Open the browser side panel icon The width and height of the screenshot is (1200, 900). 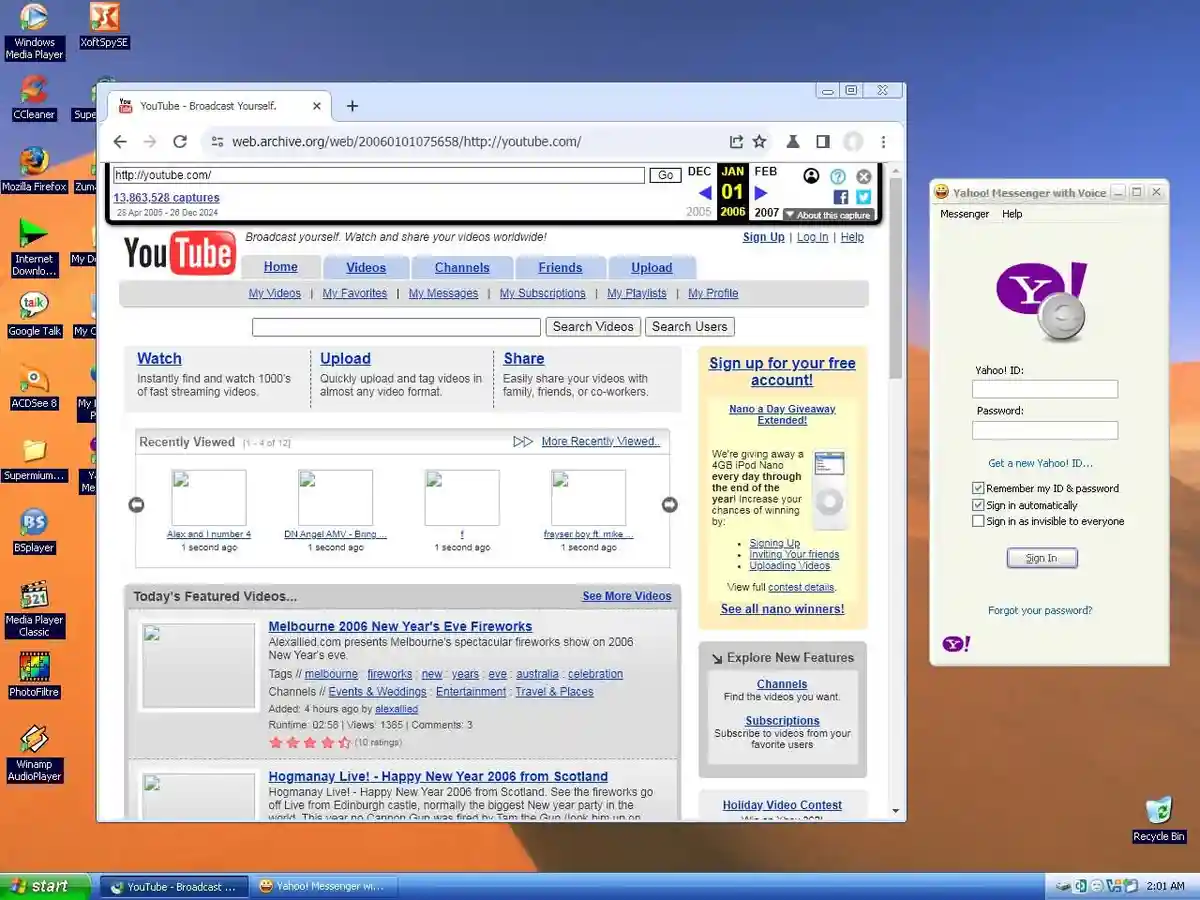pyautogui.click(x=823, y=142)
